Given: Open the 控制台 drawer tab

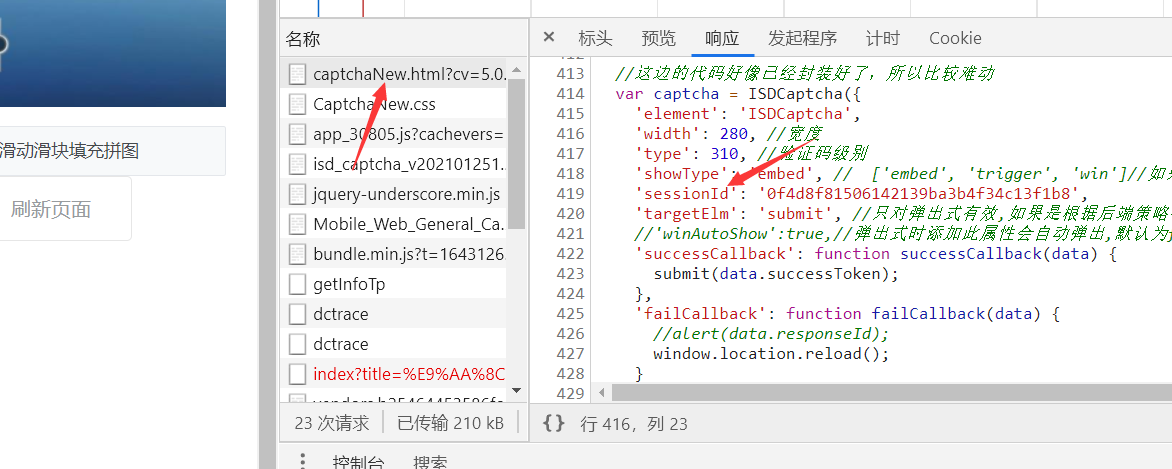Looking at the screenshot, I should point(358,462).
